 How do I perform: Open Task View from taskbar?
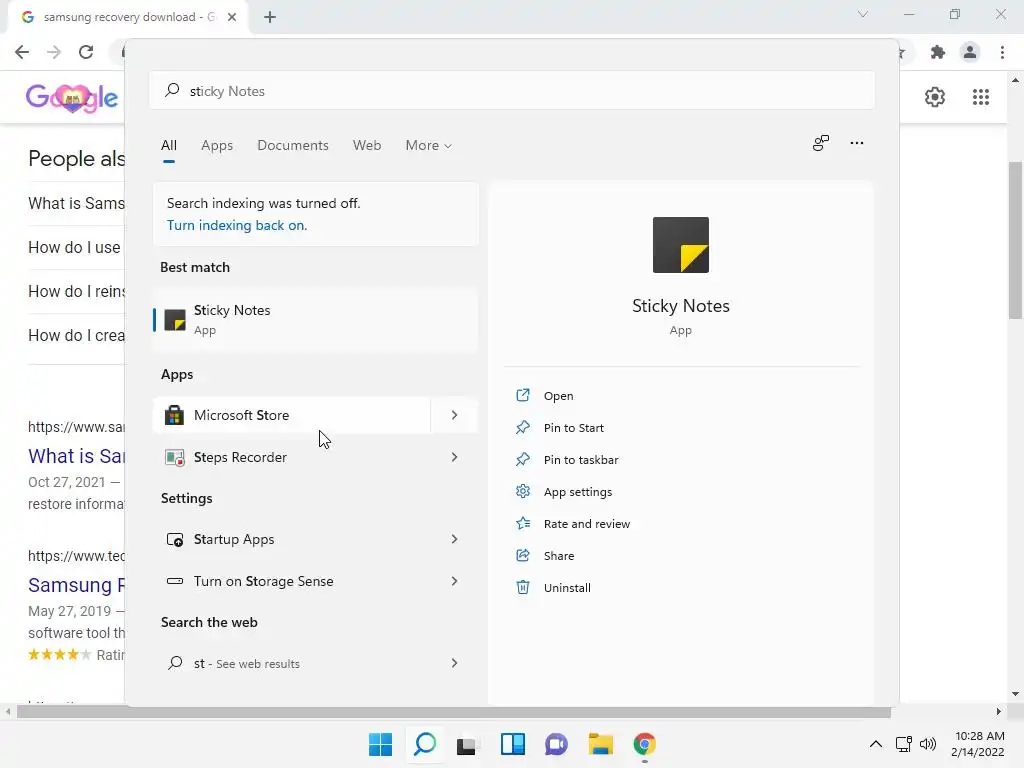pyautogui.click(x=466, y=744)
